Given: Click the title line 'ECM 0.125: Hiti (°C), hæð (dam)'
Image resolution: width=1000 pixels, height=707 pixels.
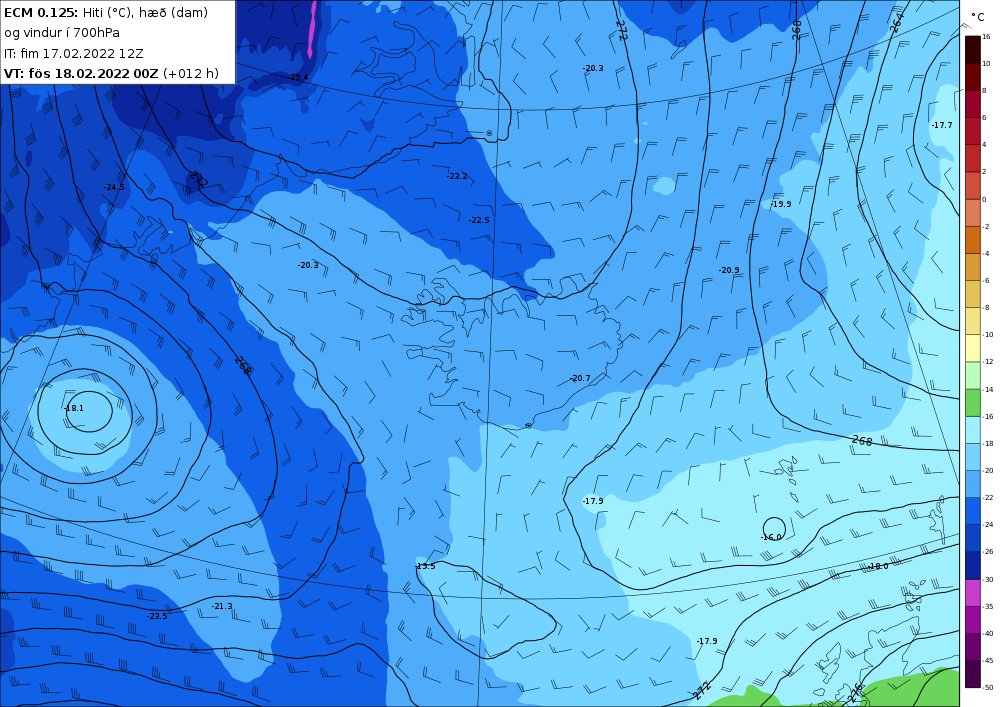Looking at the screenshot, I should tap(106, 12).
